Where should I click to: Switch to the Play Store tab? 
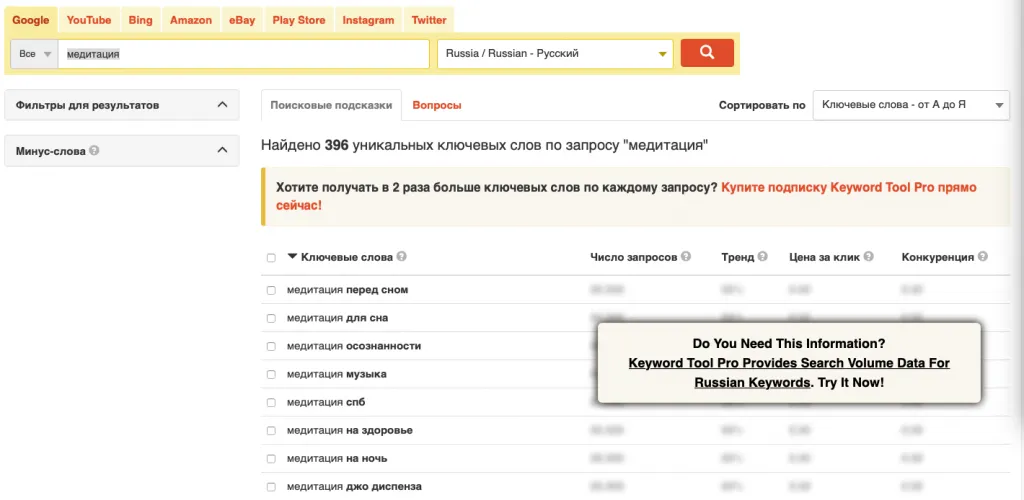pos(298,20)
